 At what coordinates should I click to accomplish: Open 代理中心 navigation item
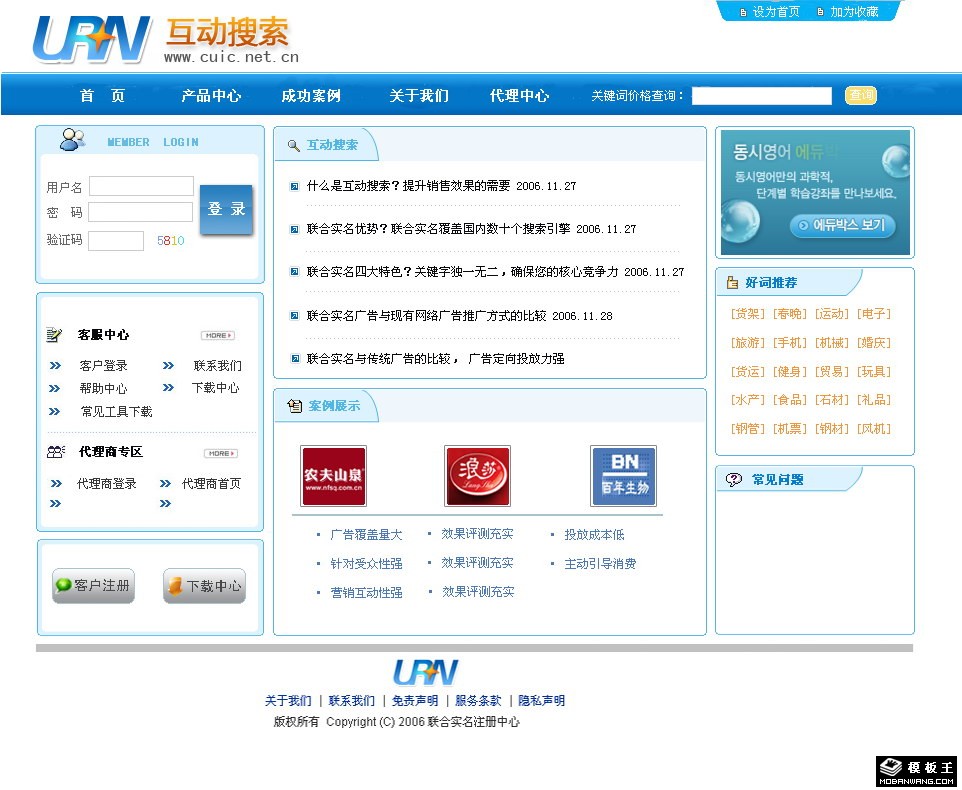(519, 96)
